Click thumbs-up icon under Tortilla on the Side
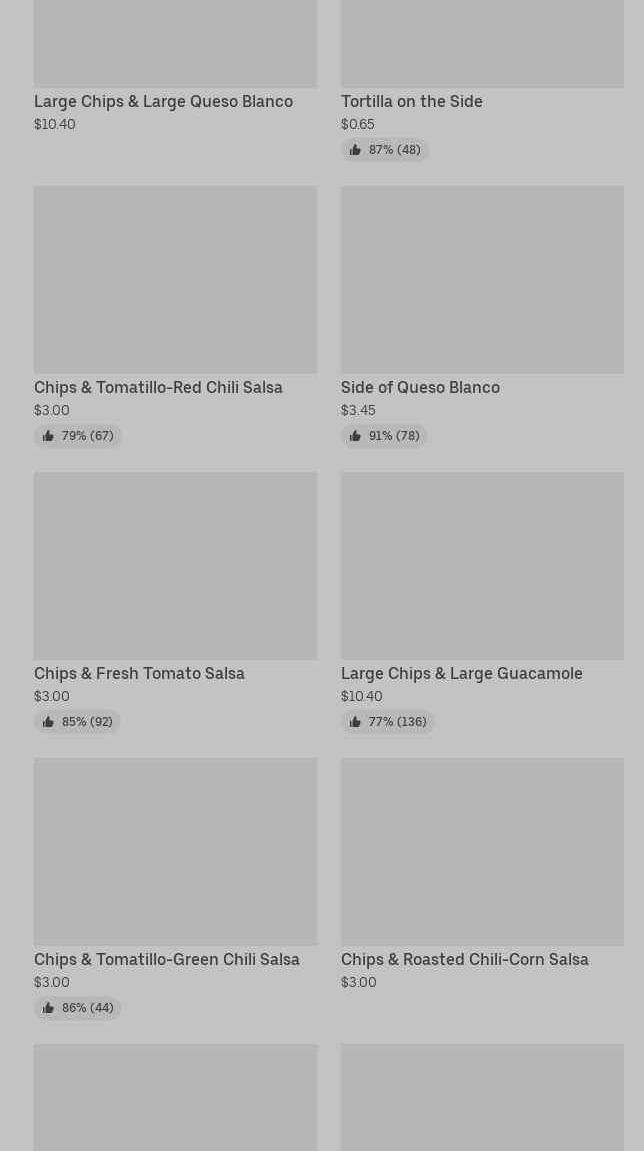Screen dimensions: 644x1151 pos(355,150)
